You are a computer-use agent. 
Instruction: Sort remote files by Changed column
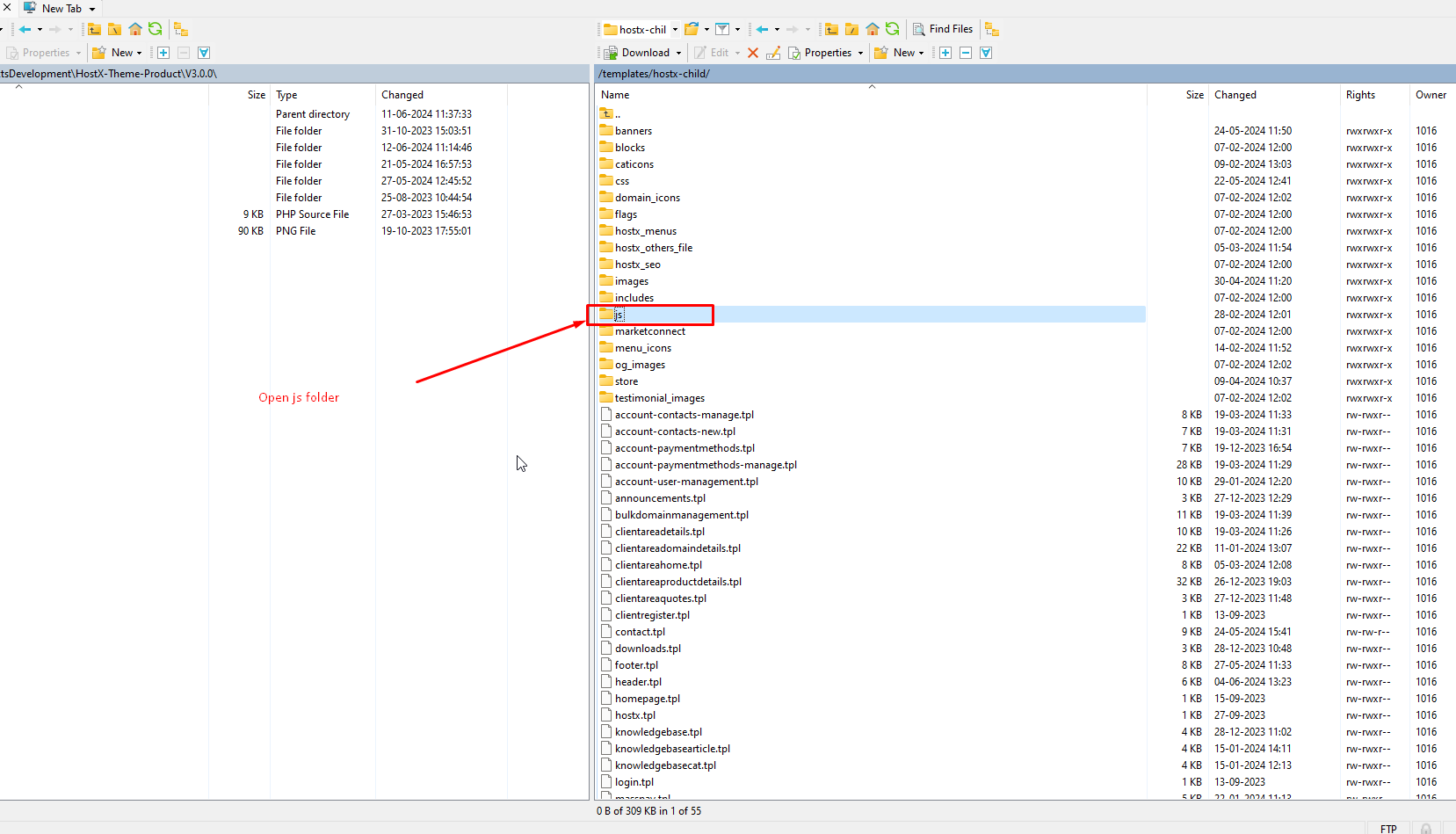coord(1235,95)
